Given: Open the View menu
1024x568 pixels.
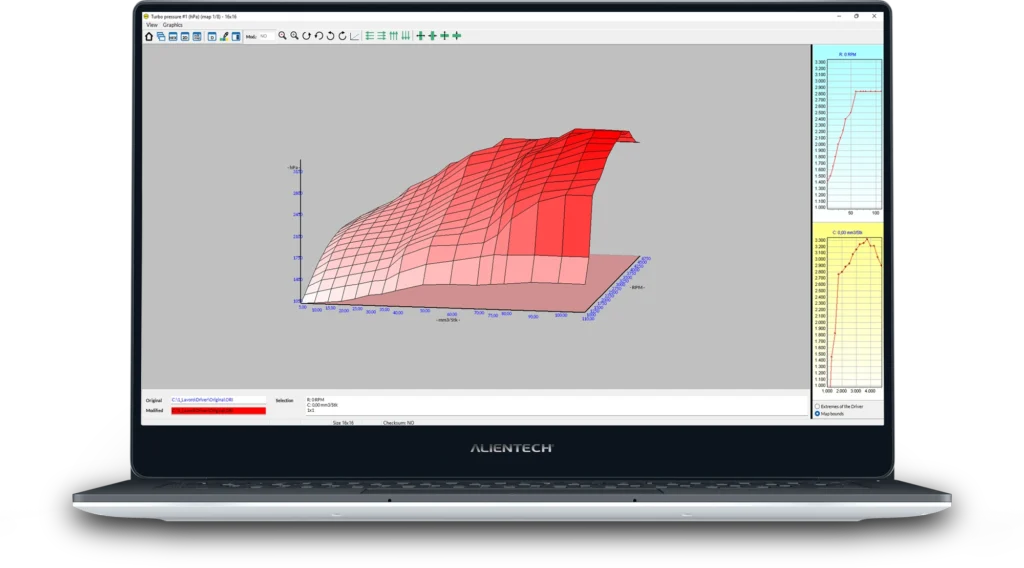Looking at the screenshot, I should point(151,25).
